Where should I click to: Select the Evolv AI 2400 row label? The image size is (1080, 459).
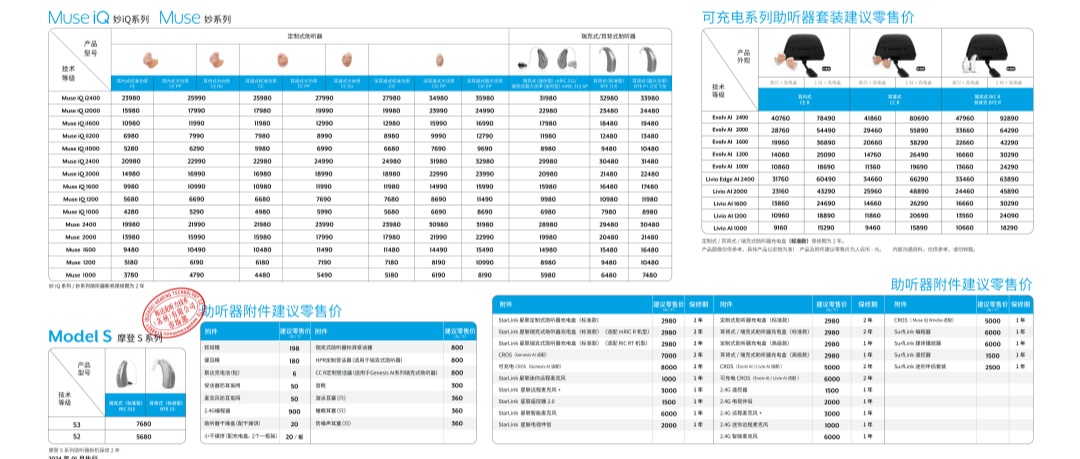[722, 117]
